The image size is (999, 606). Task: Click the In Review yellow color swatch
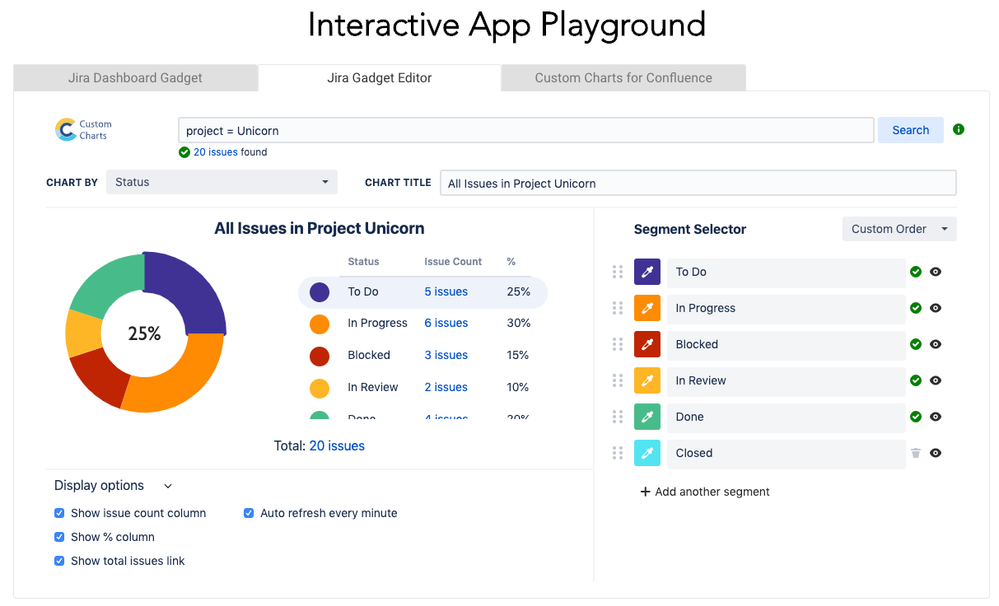click(646, 380)
